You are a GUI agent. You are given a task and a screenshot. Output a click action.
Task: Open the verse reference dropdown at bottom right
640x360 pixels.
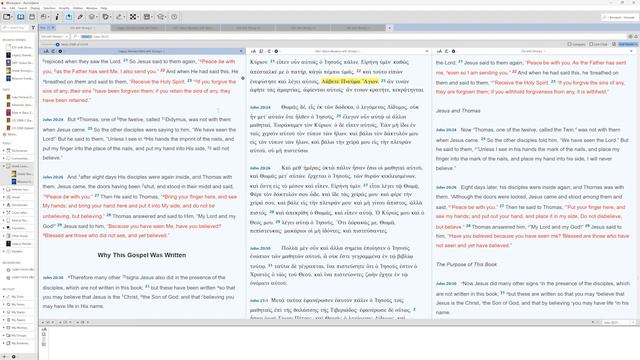pos(619,322)
